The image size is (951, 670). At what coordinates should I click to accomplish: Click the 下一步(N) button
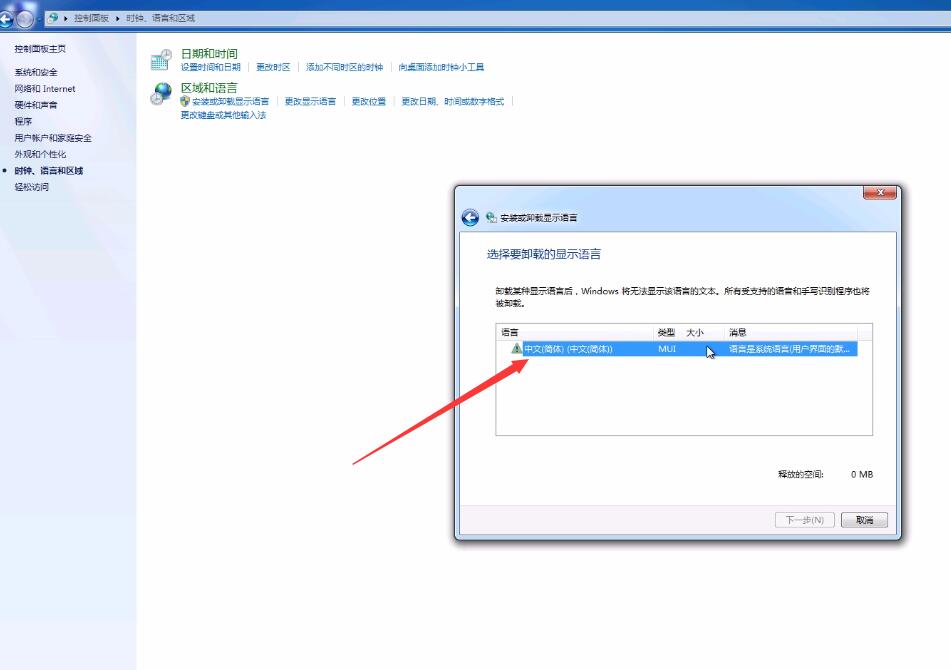(805, 520)
